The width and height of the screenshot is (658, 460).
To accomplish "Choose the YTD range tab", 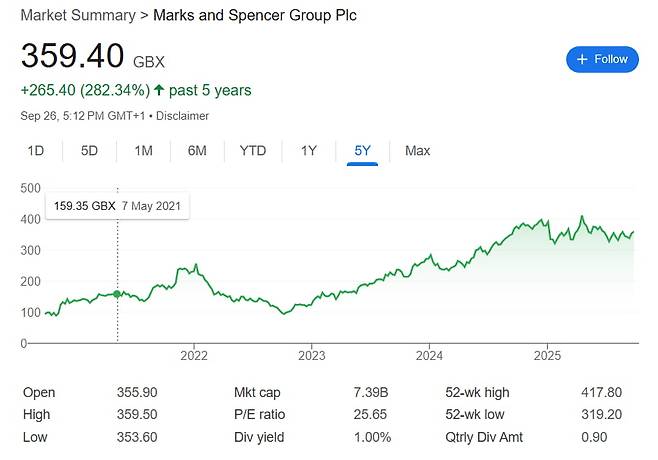I will [x=253, y=151].
